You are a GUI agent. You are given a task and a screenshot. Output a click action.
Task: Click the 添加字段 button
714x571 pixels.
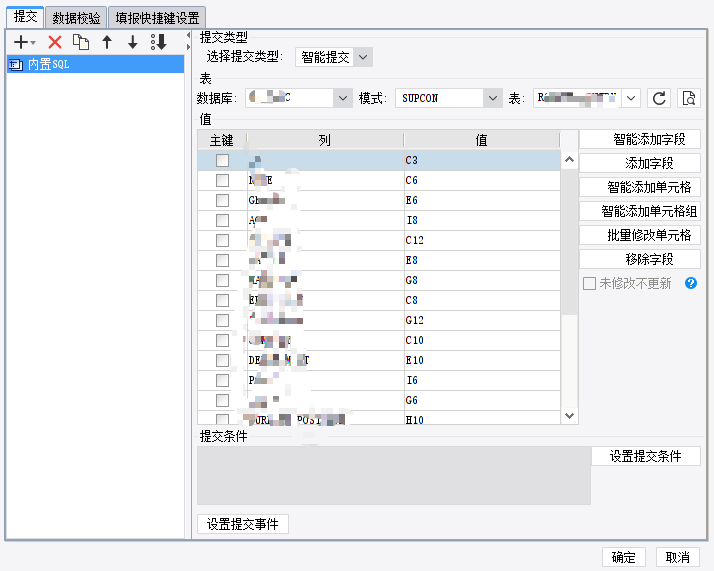(x=640, y=163)
